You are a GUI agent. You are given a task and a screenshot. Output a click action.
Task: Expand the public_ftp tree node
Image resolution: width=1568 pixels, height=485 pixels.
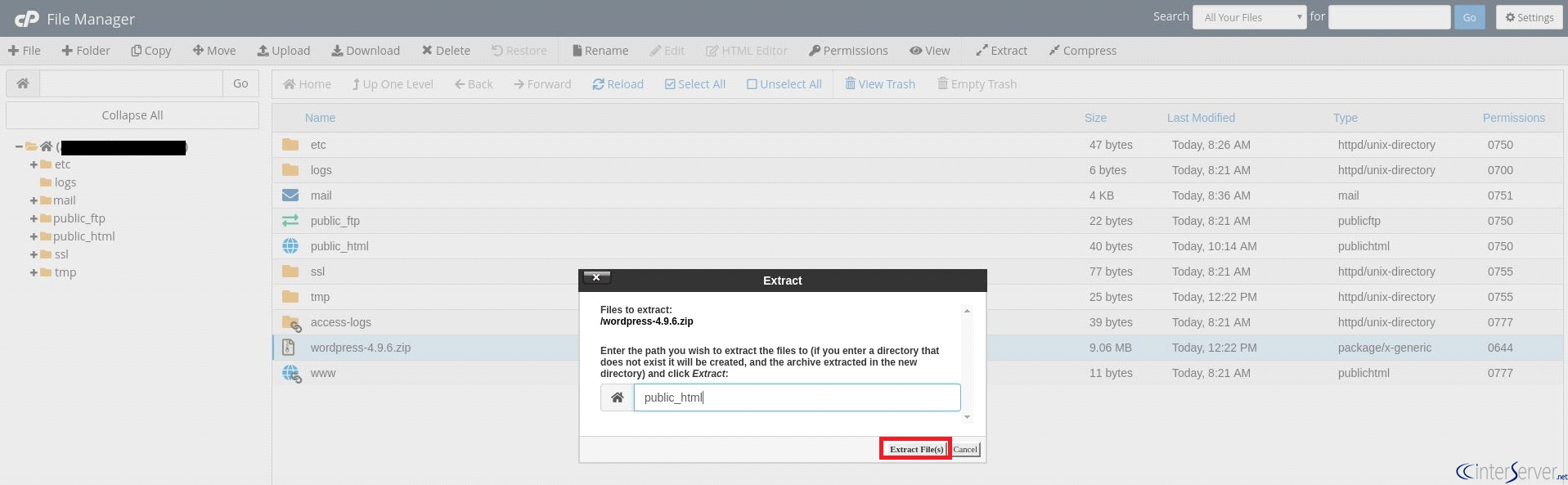click(34, 219)
